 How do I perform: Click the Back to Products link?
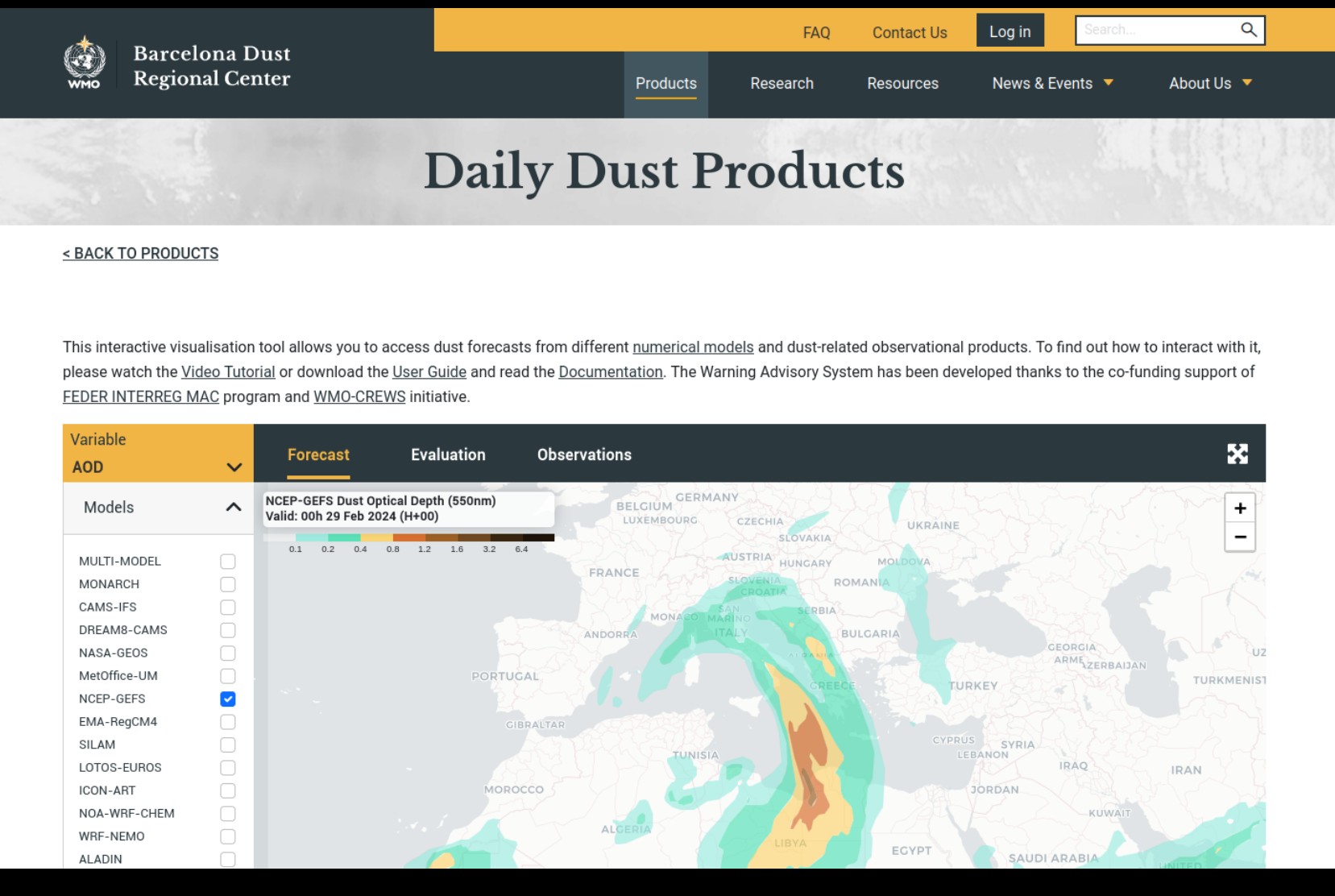coord(140,254)
